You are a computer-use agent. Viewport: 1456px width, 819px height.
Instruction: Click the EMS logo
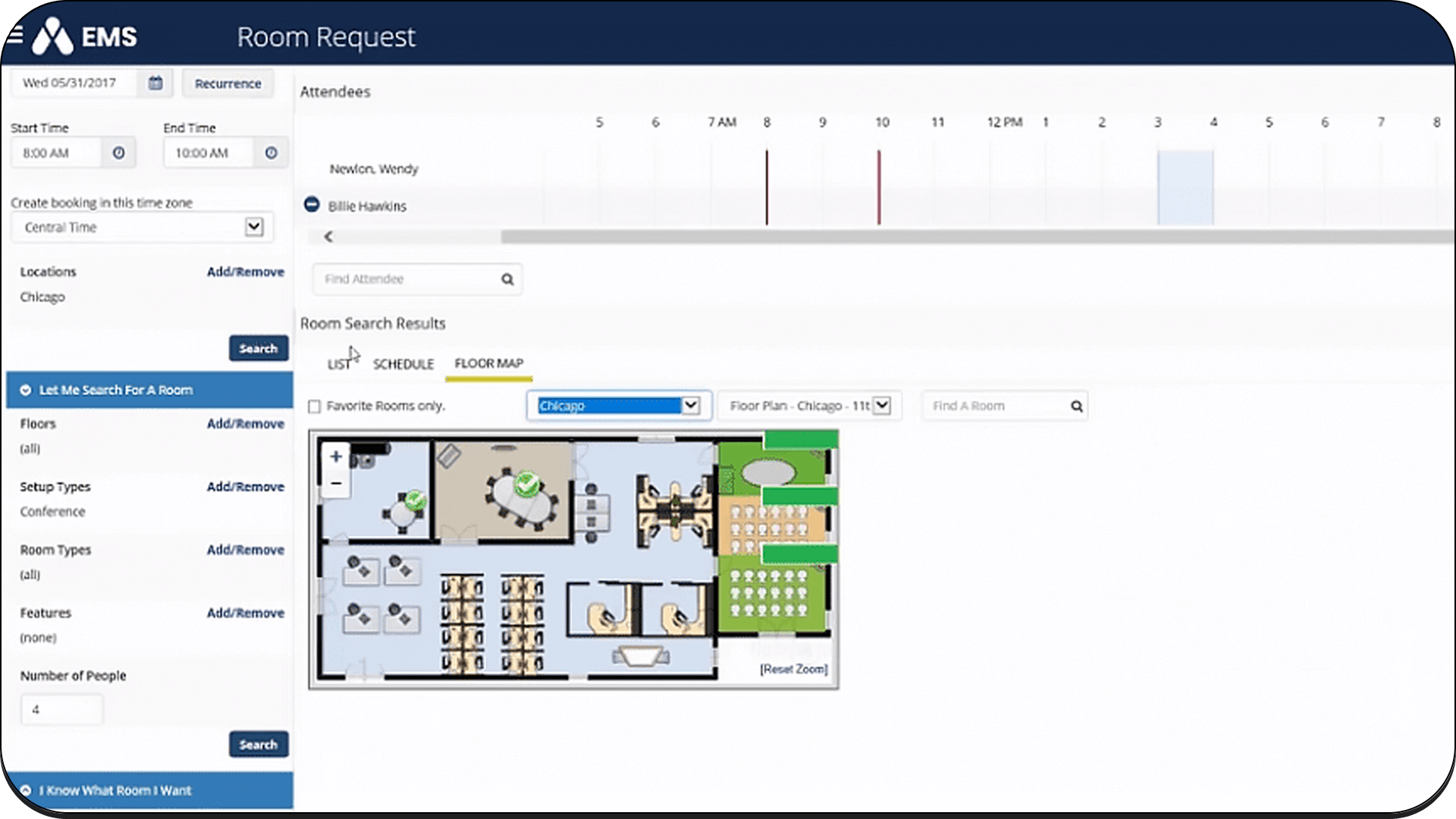(x=84, y=36)
